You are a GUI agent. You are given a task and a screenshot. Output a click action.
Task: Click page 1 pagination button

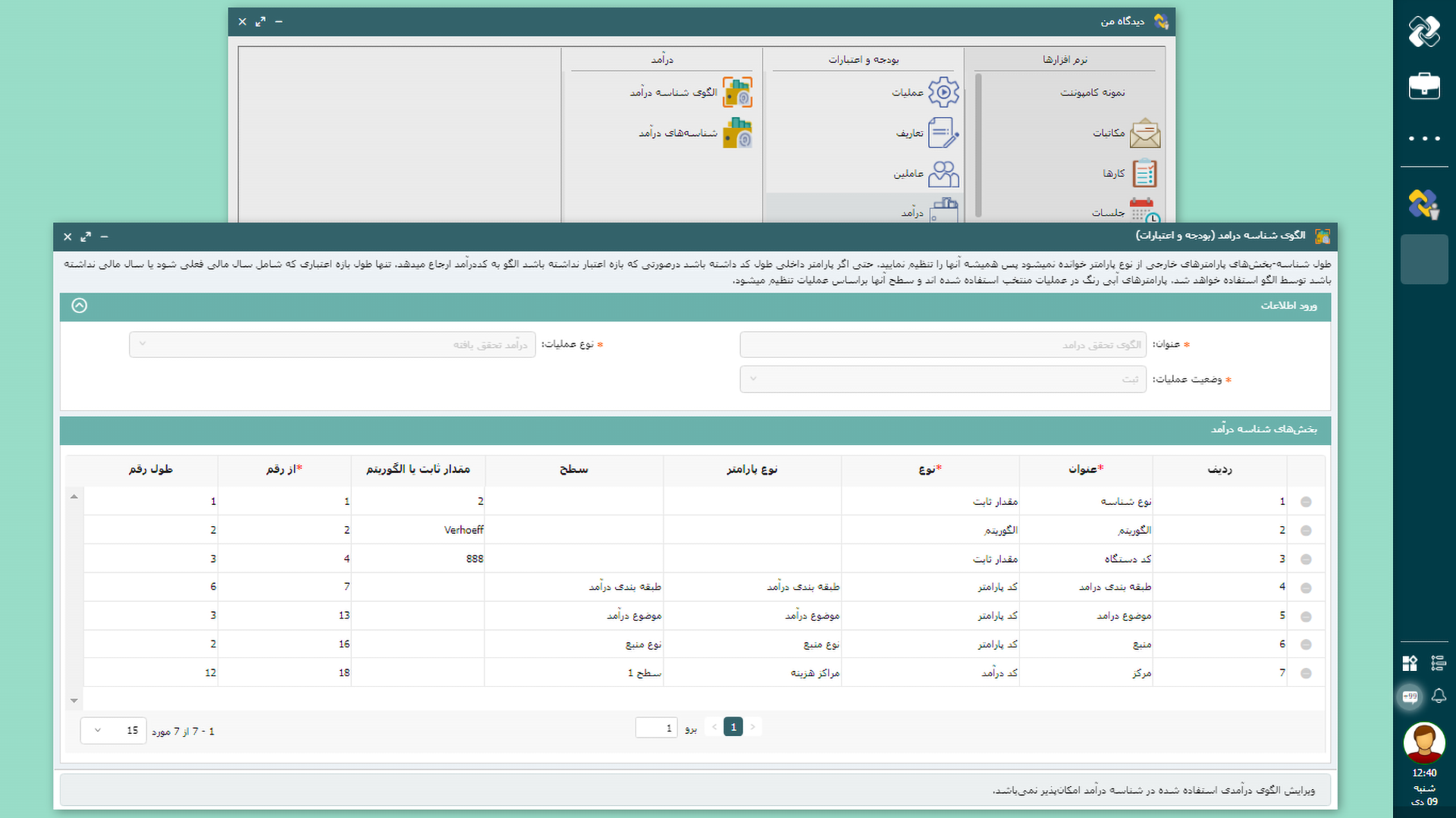point(733,727)
